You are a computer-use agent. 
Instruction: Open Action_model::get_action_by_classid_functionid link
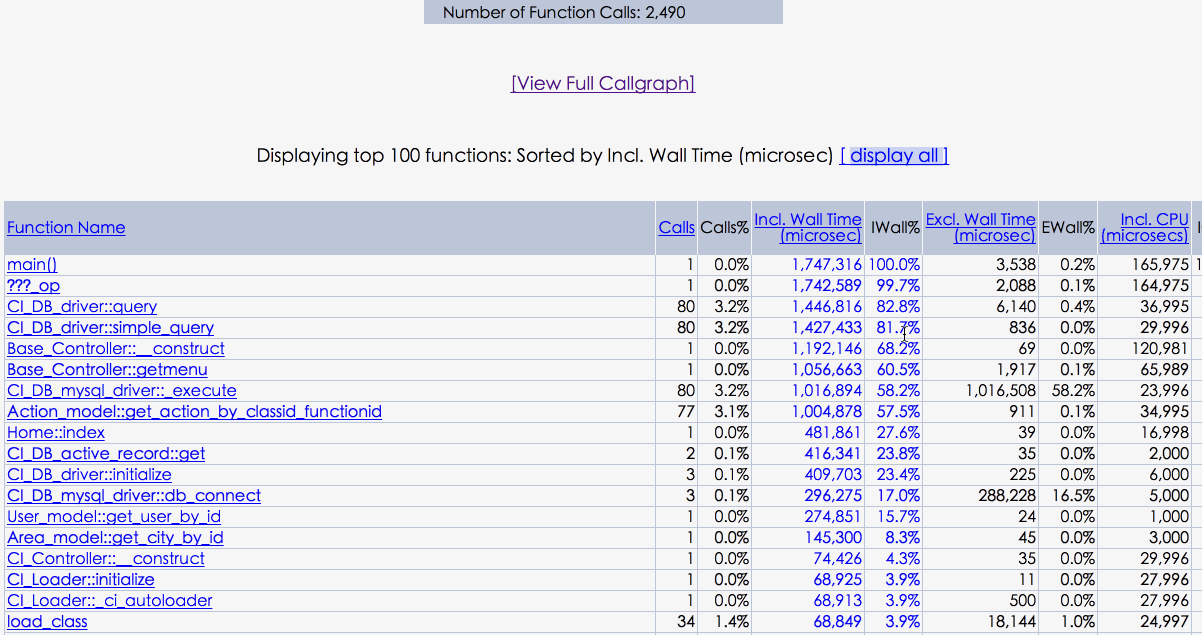(194, 412)
